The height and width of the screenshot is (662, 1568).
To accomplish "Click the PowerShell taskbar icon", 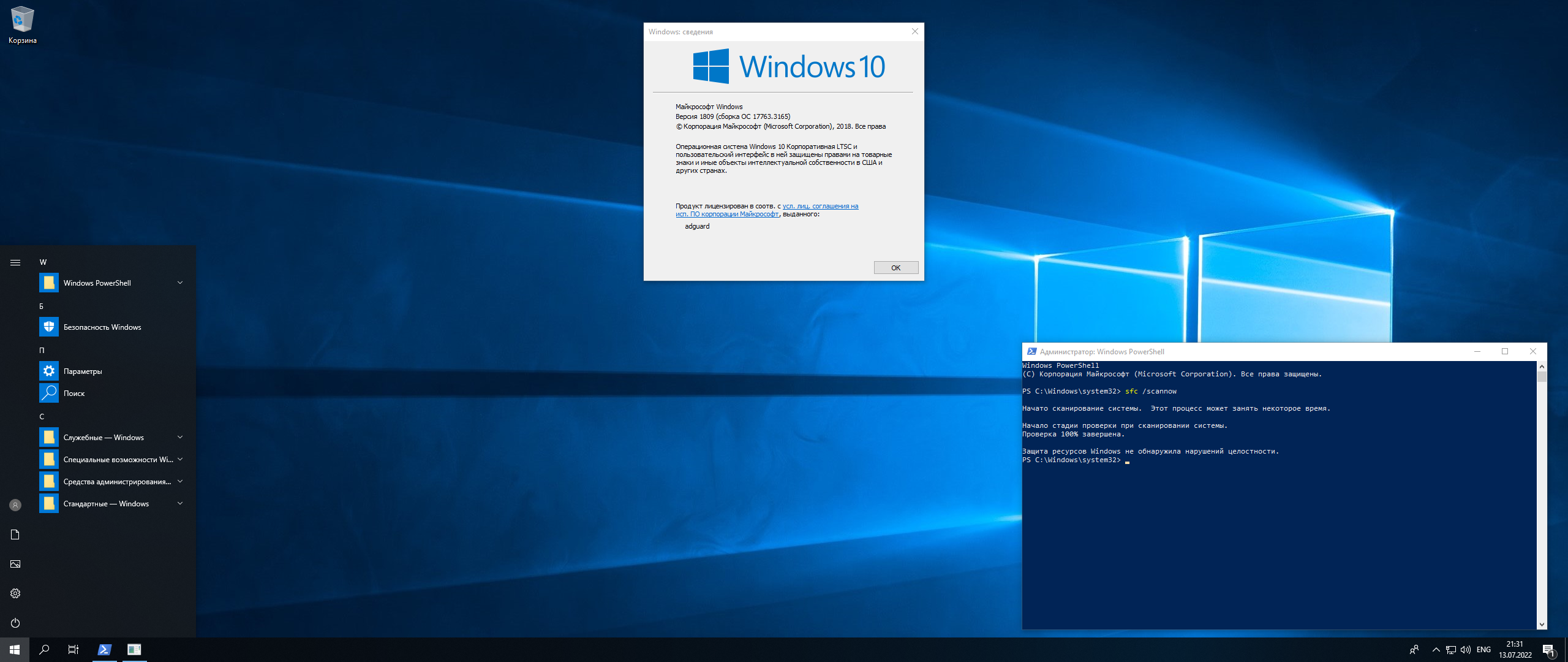I will pos(105,650).
